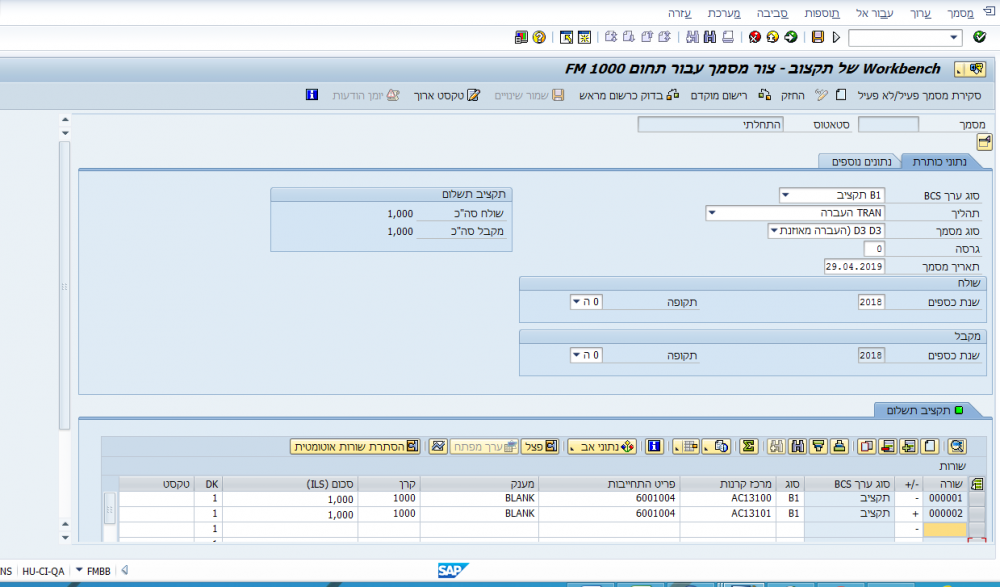The width and height of the screenshot is (1000, 587).
Task: Click the מסמך document number input field
Action: tap(888, 124)
